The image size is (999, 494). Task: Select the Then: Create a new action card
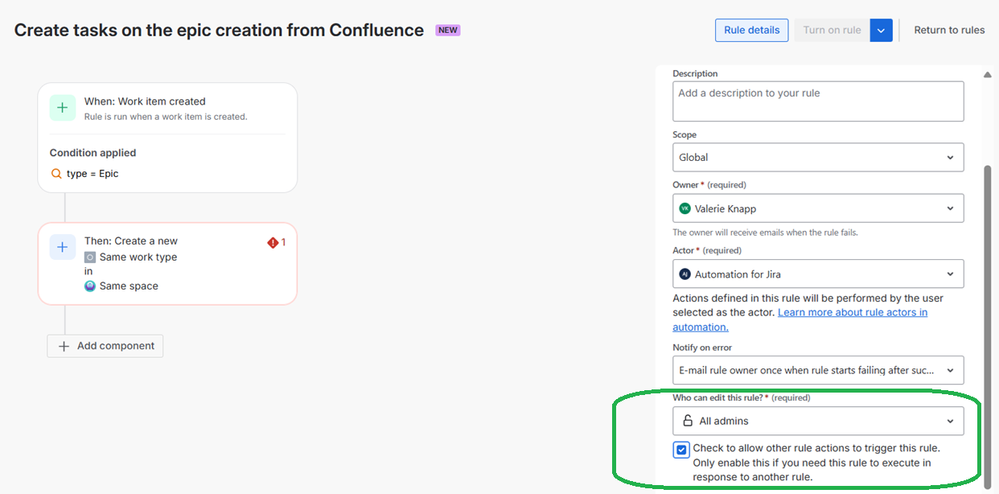point(168,263)
